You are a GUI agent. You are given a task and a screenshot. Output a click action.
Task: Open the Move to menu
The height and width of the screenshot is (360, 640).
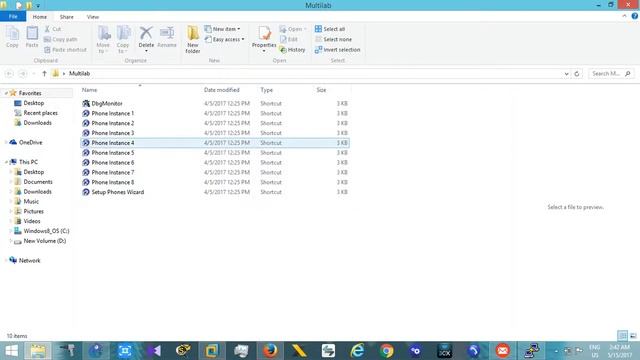tap(103, 39)
